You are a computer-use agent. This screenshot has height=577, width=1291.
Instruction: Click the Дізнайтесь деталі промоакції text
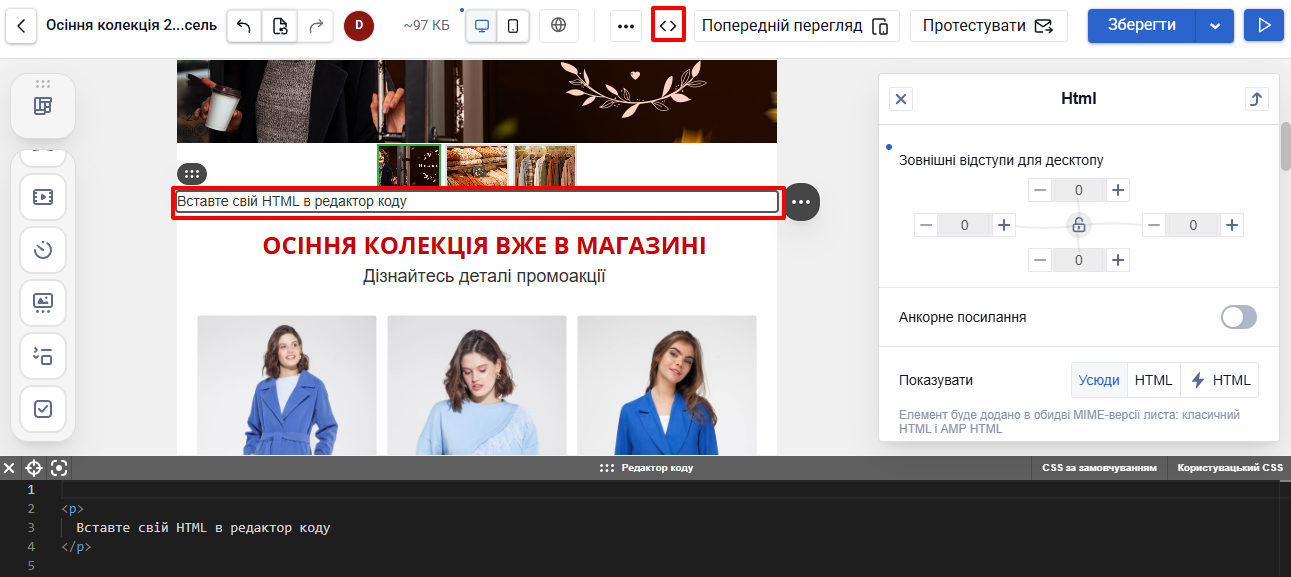tap(484, 276)
